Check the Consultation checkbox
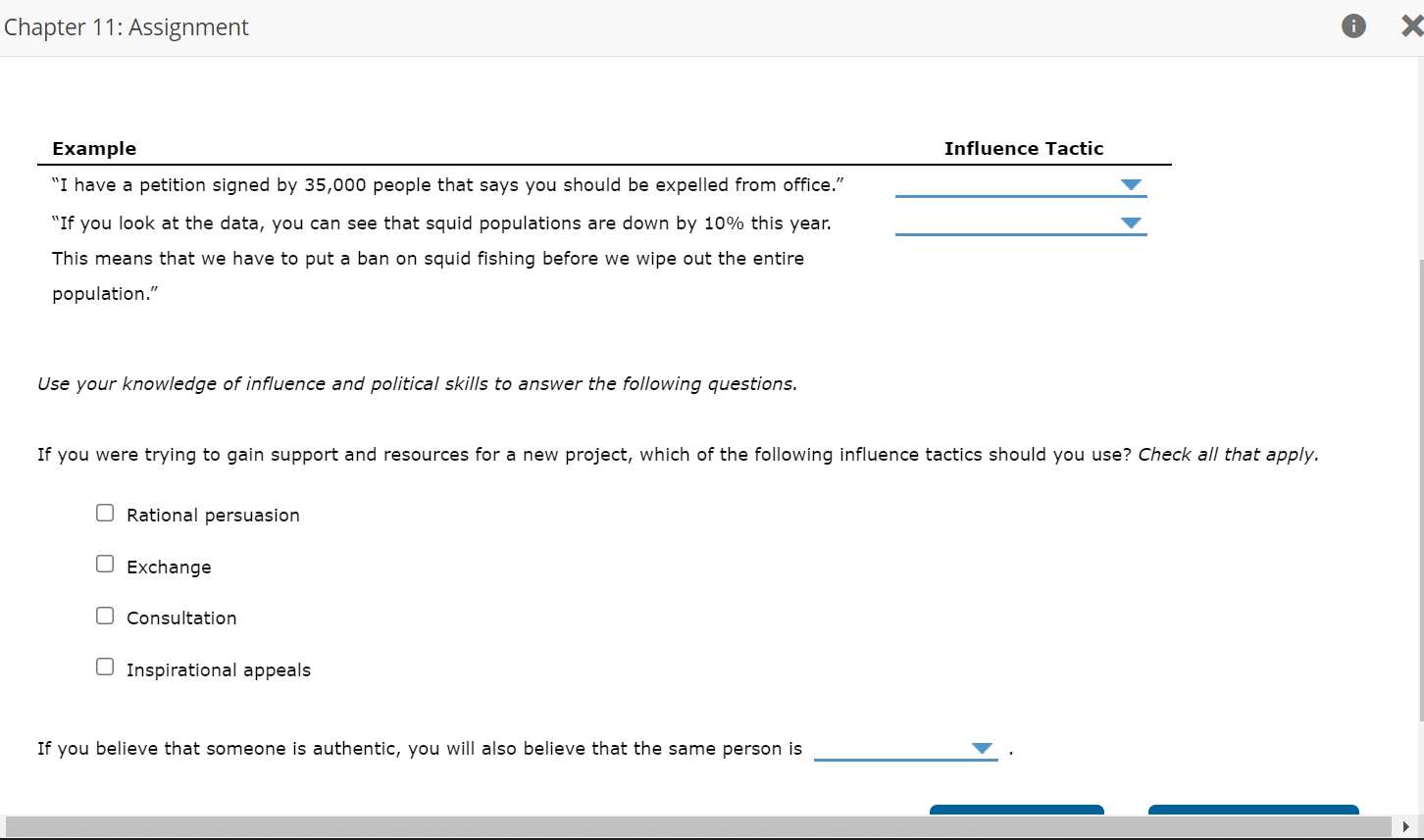This screenshot has width=1424, height=840. tap(105, 615)
